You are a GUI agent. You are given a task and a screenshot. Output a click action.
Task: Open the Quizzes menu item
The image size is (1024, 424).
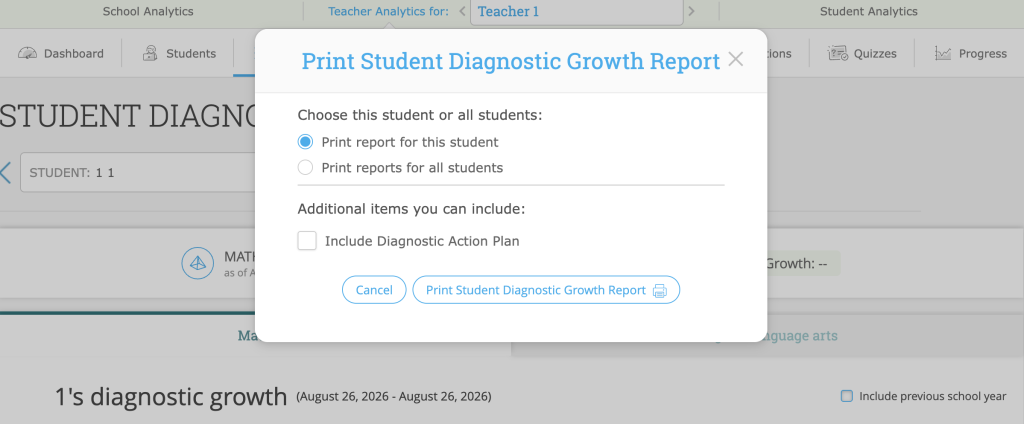(x=862, y=54)
